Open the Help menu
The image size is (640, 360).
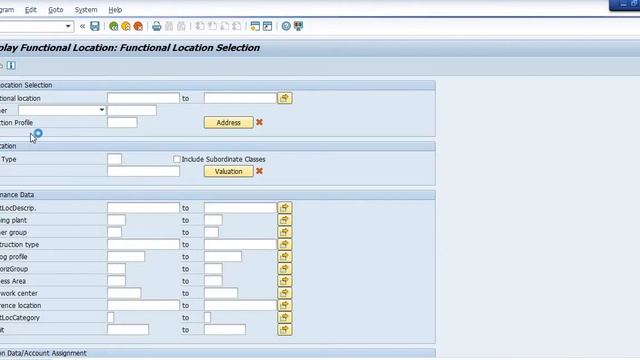pos(115,10)
